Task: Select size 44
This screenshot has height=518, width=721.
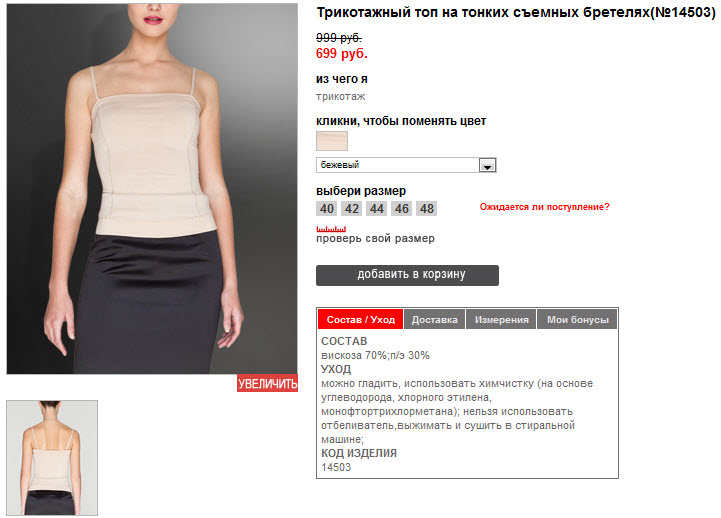Action: point(377,209)
